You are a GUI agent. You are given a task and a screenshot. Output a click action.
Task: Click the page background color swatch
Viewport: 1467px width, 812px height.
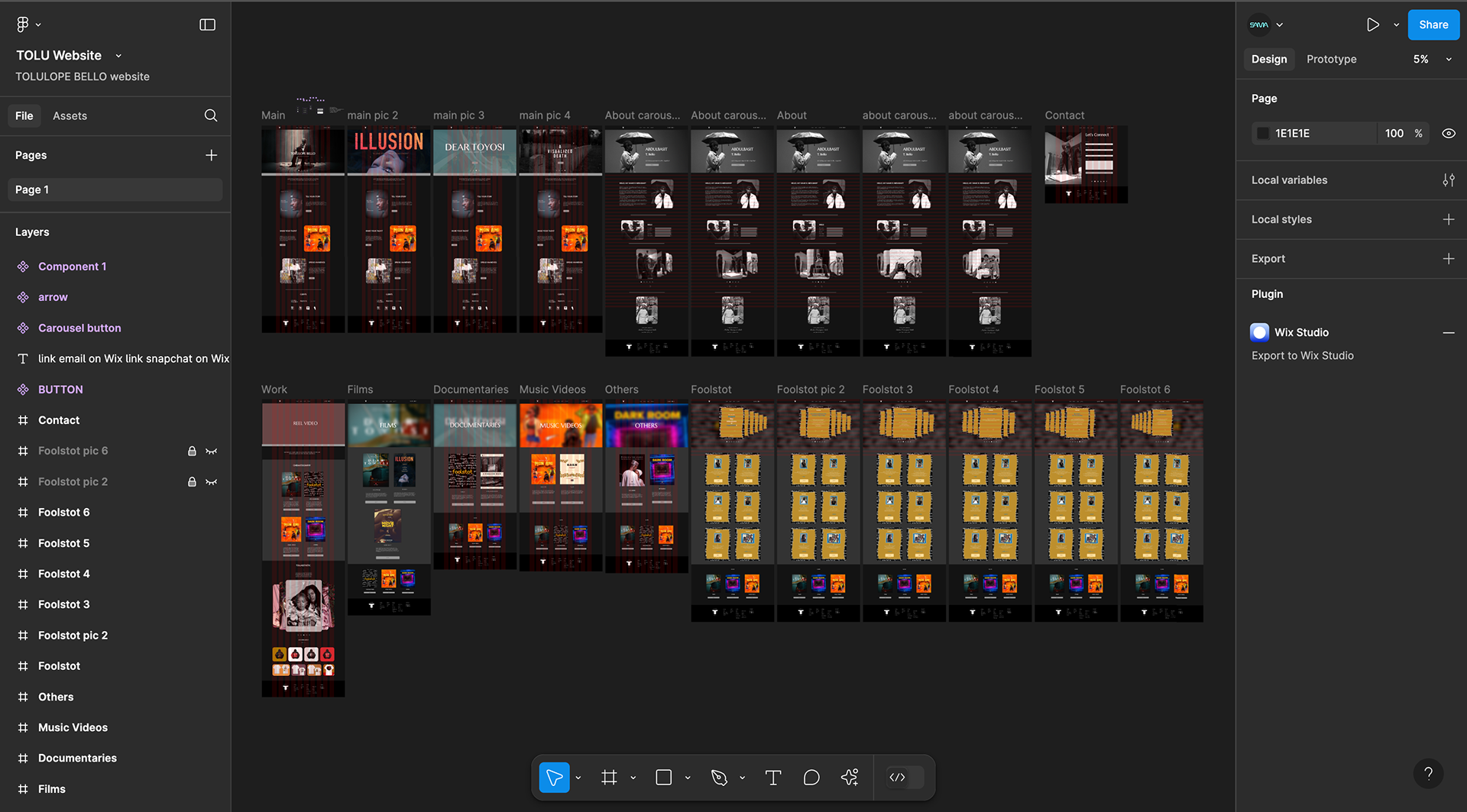pos(1263,133)
